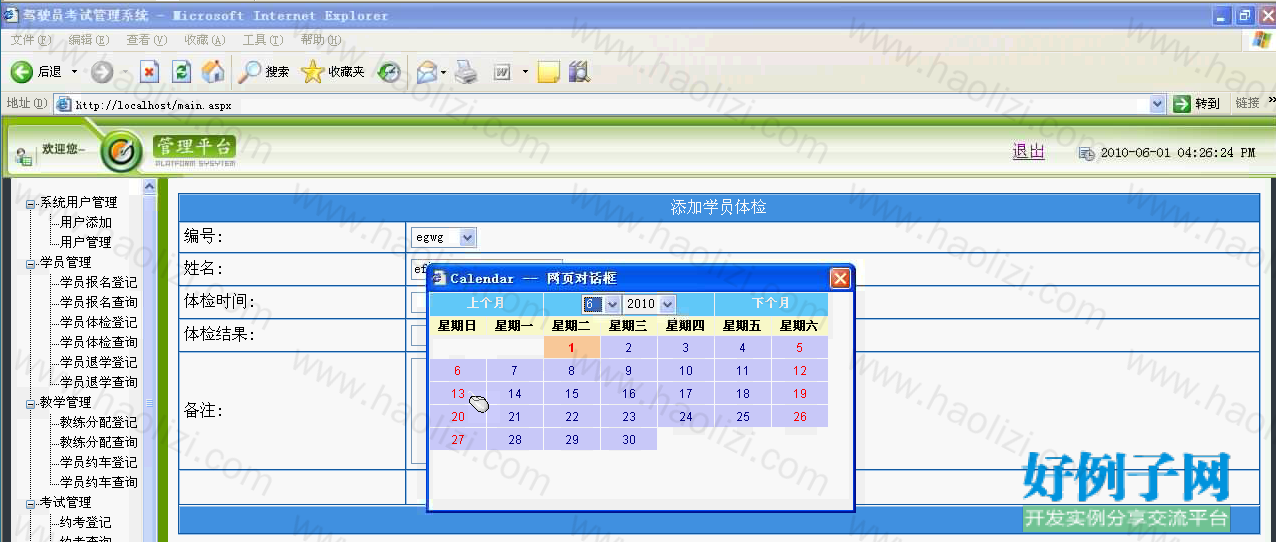Open 学员体检查询 in sidebar
The height and width of the screenshot is (542, 1276).
[x=99, y=342]
